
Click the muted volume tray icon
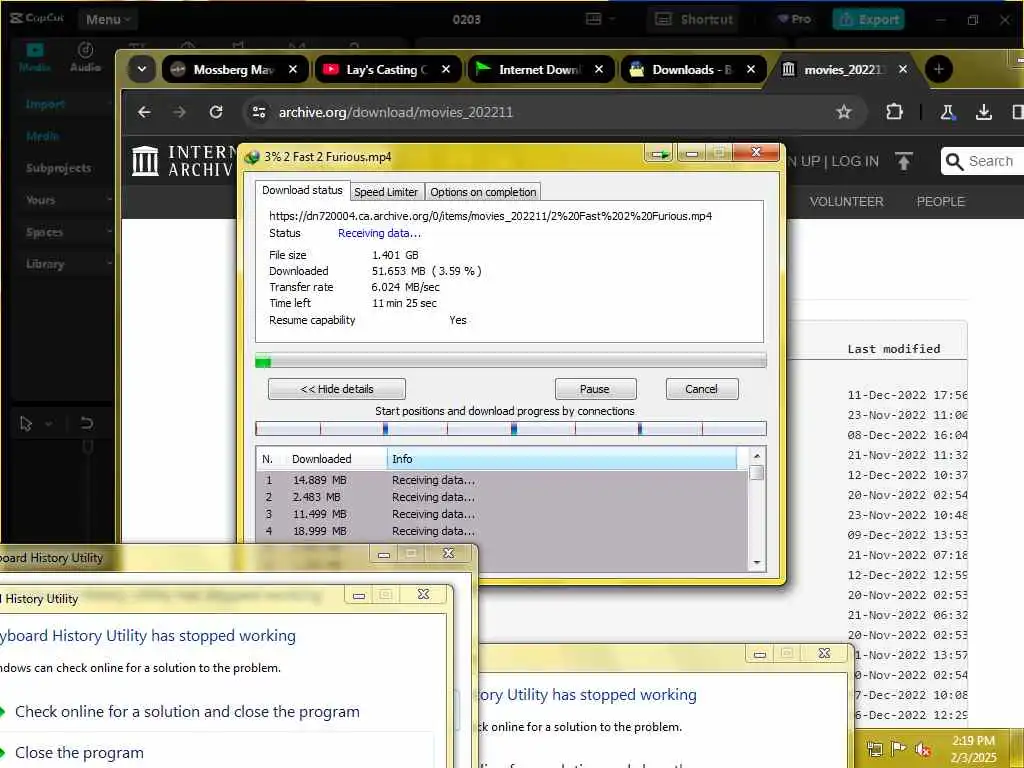click(923, 749)
